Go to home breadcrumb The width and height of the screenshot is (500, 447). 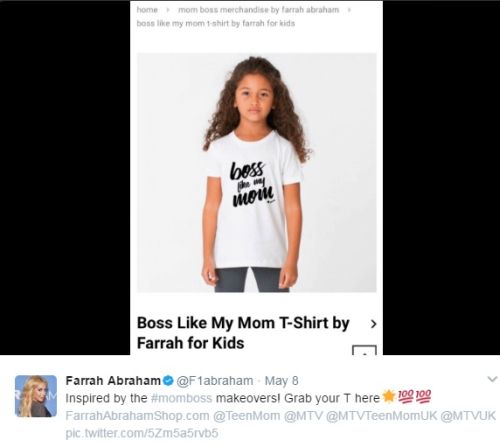click(147, 10)
